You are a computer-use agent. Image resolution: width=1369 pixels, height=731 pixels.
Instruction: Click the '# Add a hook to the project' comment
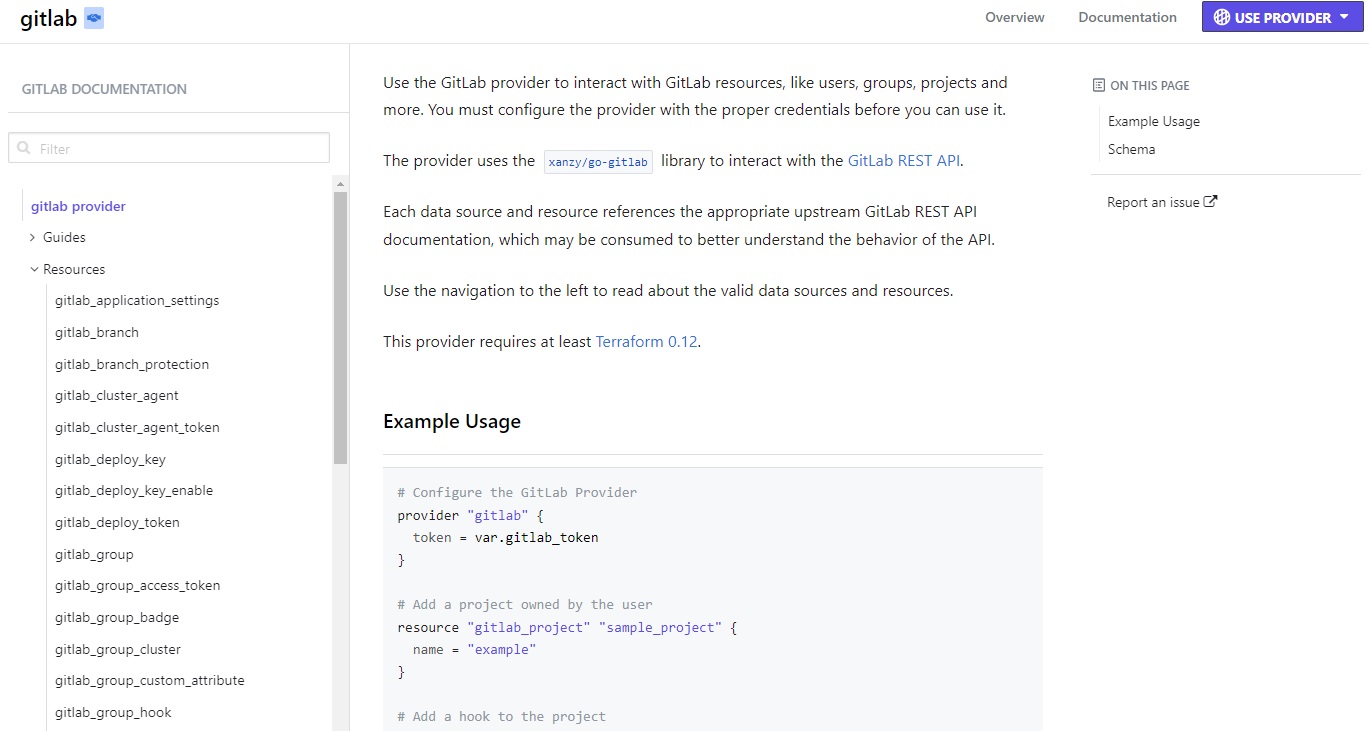click(x=501, y=716)
